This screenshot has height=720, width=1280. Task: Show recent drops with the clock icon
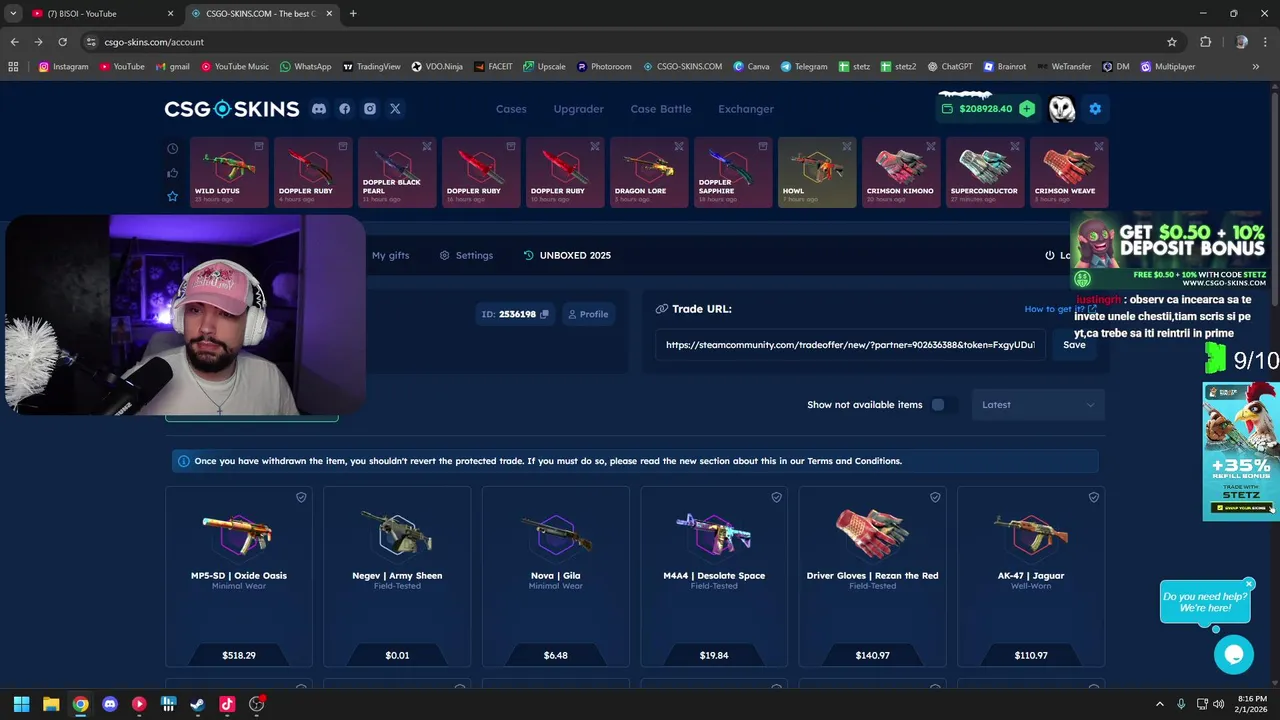(172, 149)
